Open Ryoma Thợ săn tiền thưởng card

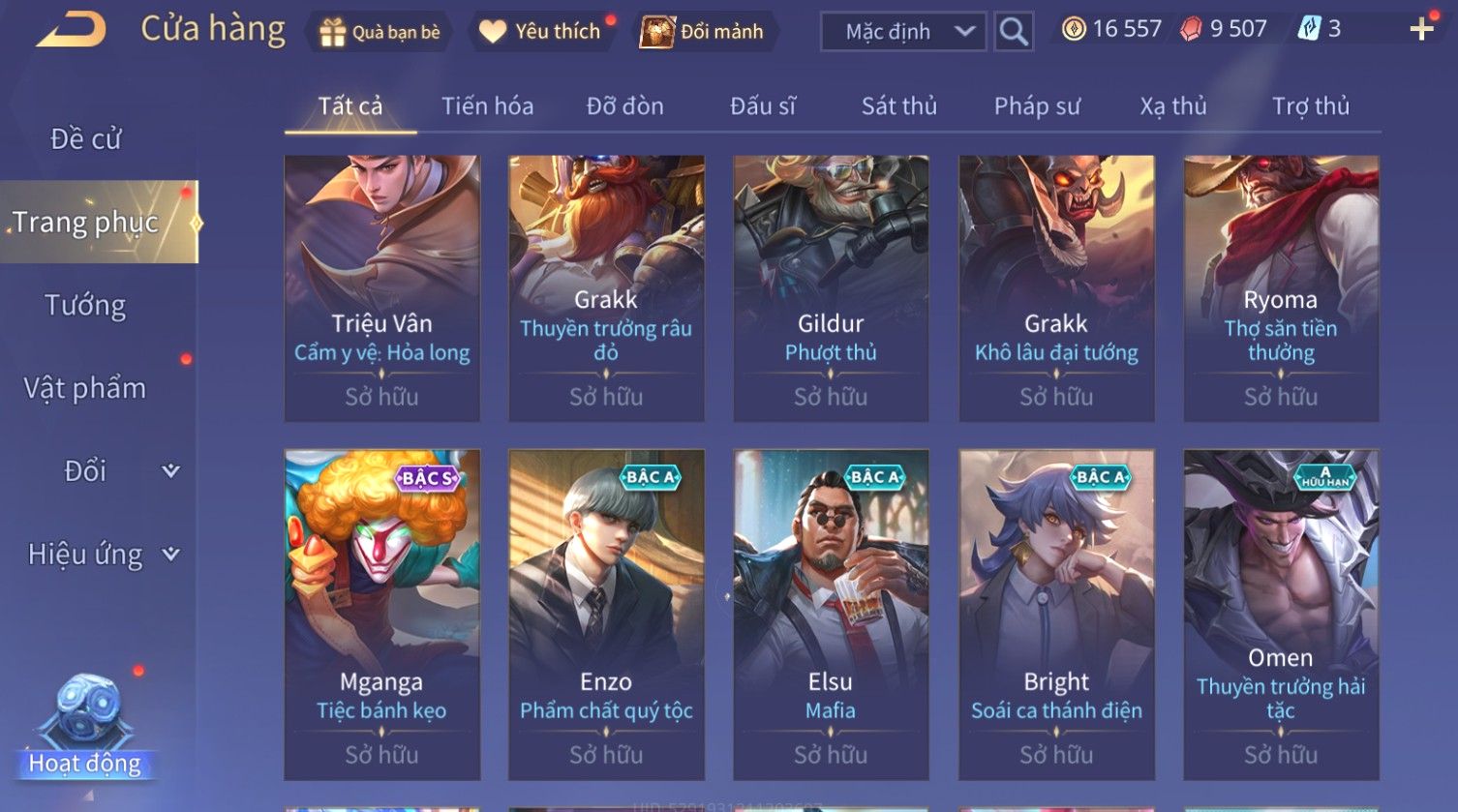click(x=1281, y=288)
